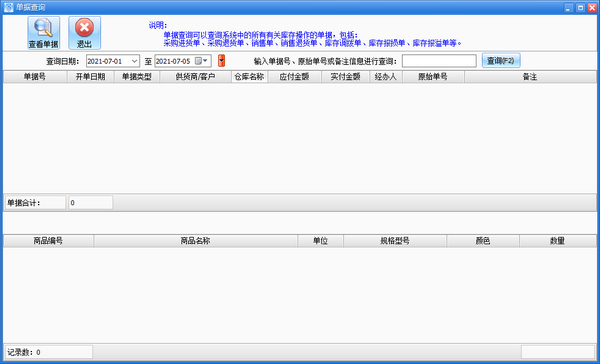Click the 颜色 column header

(483, 241)
